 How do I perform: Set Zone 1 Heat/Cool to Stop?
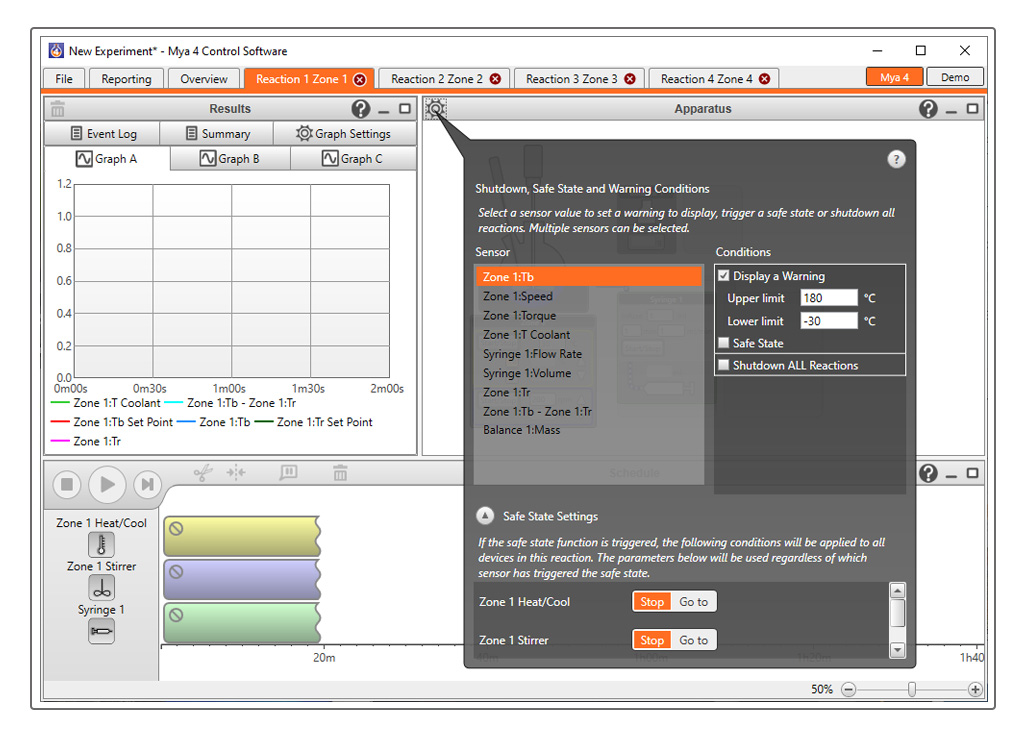(652, 601)
